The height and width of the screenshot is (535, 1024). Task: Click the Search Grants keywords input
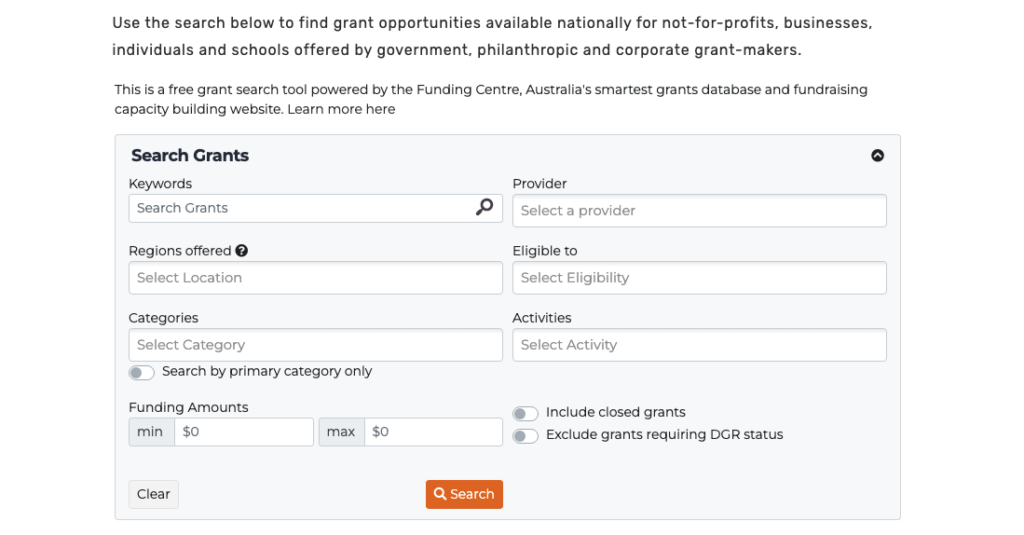(300, 208)
